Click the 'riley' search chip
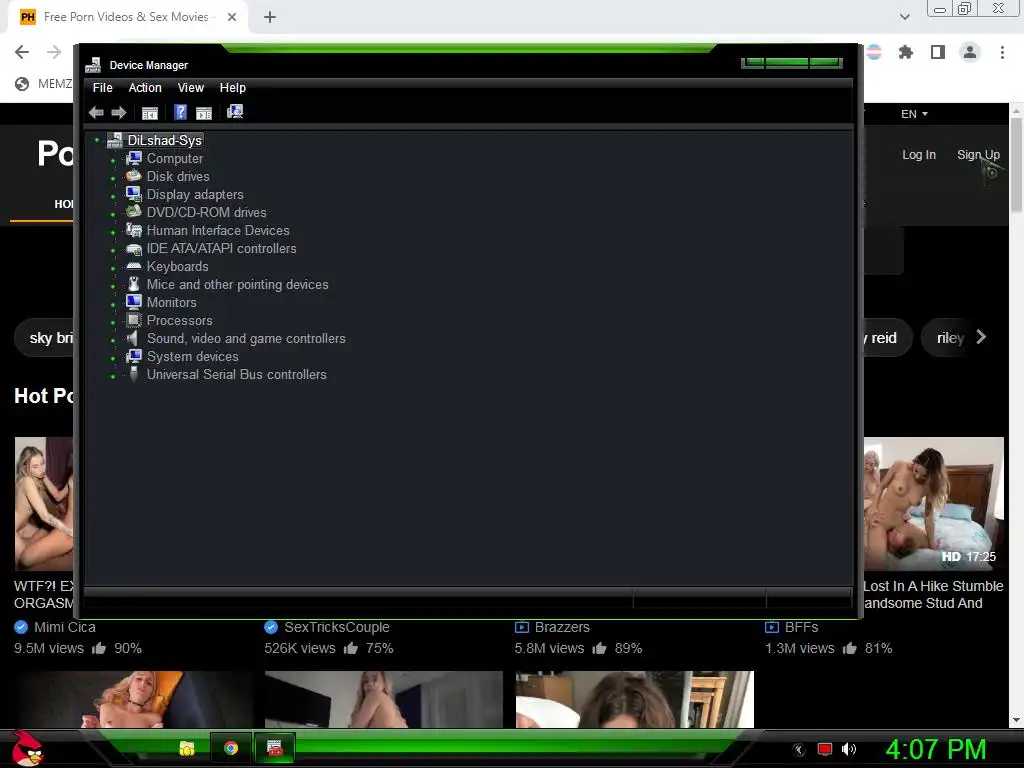This screenshot has width=1024, height=768. pos(950,338)
